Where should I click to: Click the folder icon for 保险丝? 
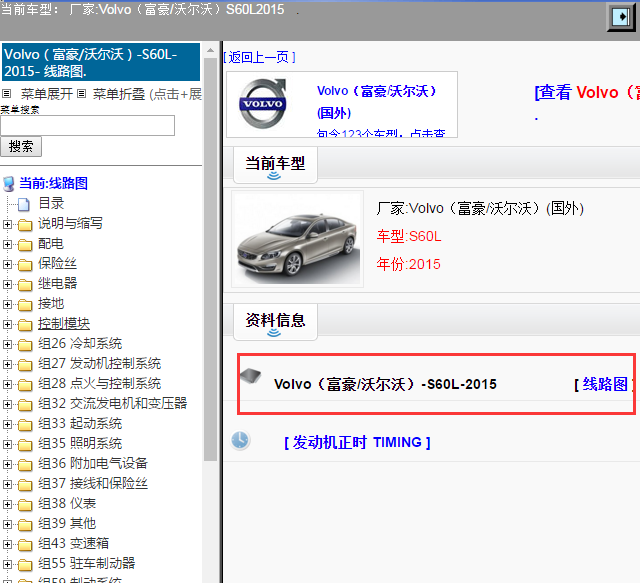pyautogui.click(x=25, y=265)
